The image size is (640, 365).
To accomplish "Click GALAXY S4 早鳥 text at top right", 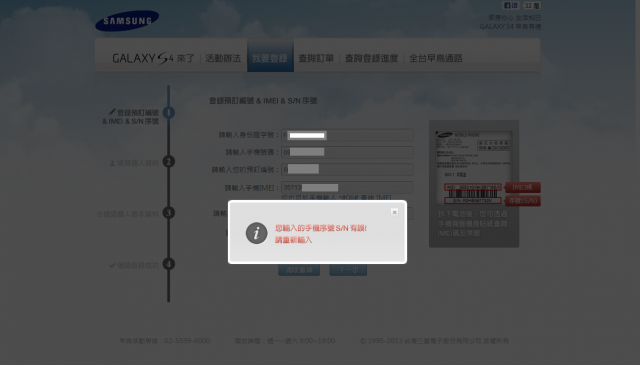I will click(510, 27).
